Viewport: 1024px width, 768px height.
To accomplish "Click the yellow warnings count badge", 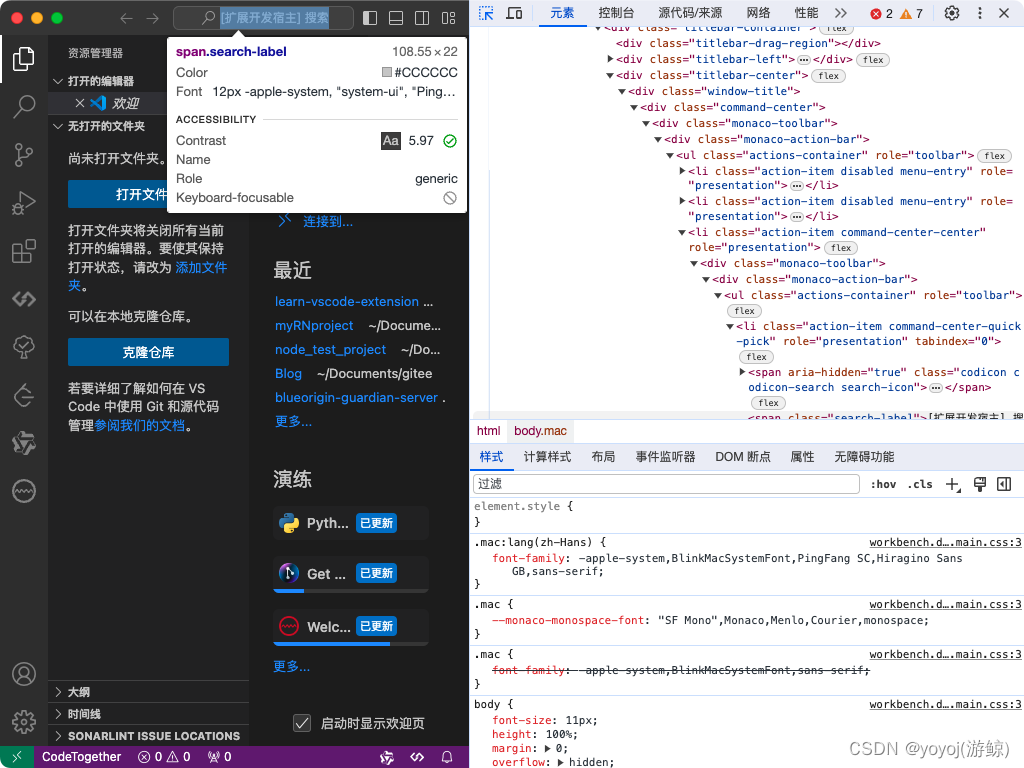I will [x=911, y=14].
